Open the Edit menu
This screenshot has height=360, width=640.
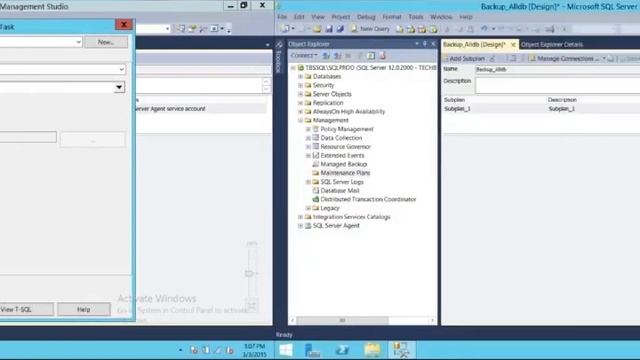pyautogui.click(x=299, y=17)
